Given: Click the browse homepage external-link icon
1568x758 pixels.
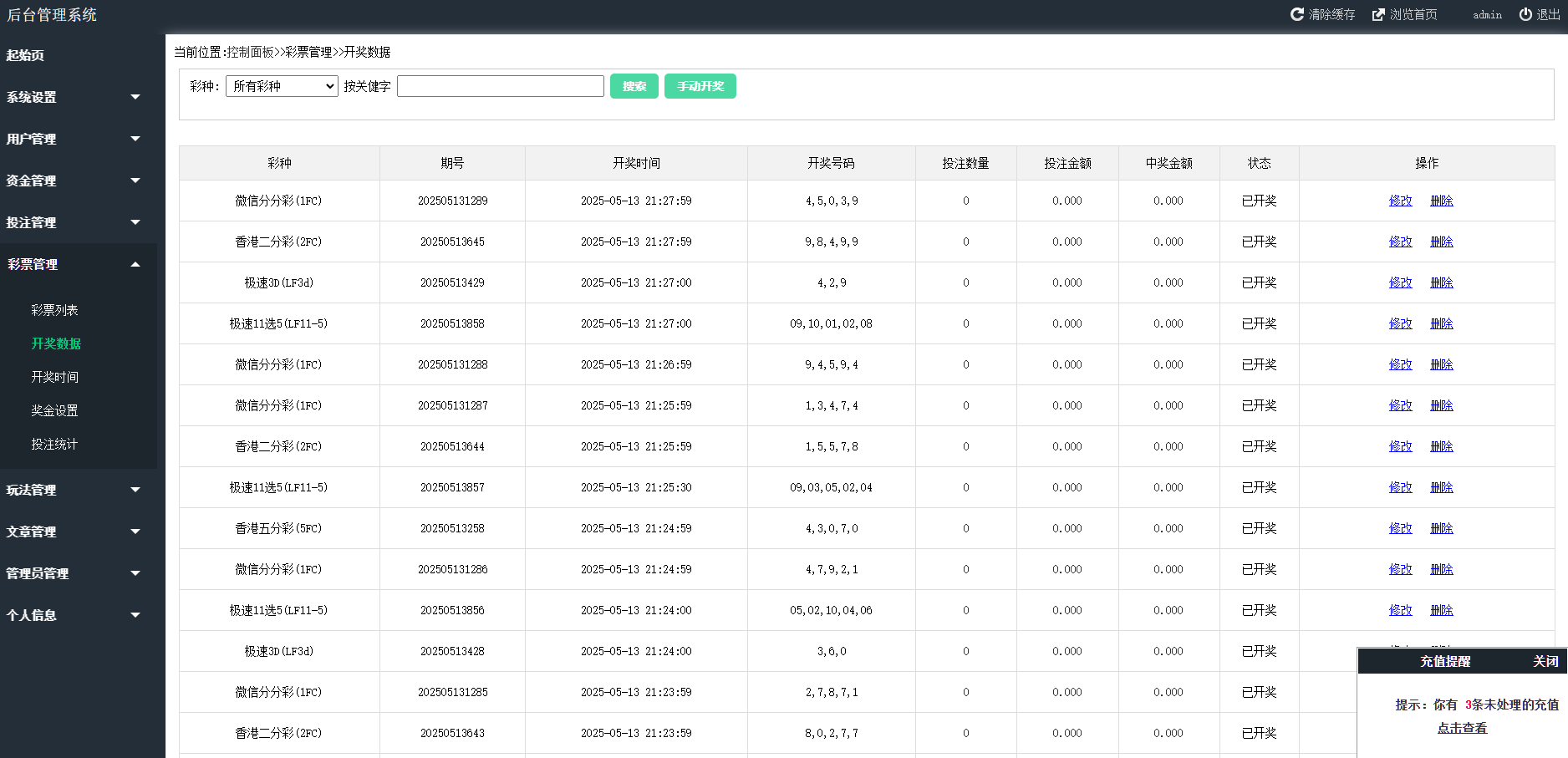Looking at the screenshot, I should tap(1378, 14).
